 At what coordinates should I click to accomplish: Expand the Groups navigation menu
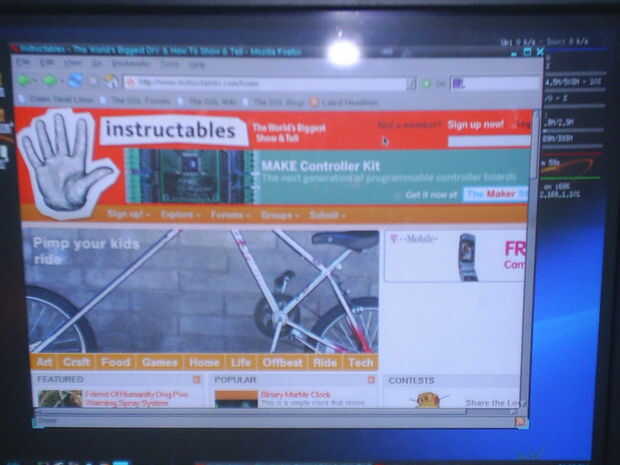click(x=279, y=215)
